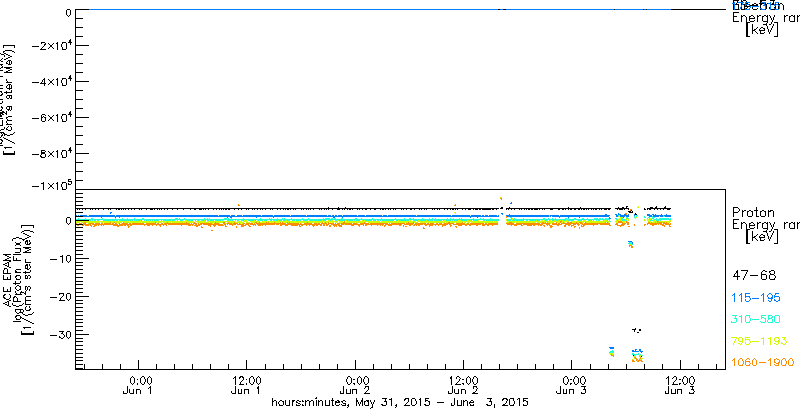Click the -6×10⁴ y-axis tick label

tap(51, 117)
